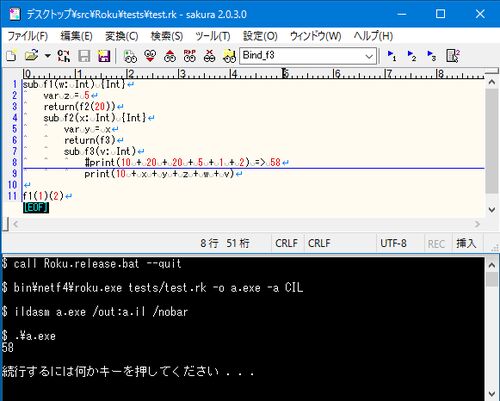This screenshot has height=401, width=500.
Task: Click the editor vertical scrollbar down arrow
Action: click(x=492, y=209)
